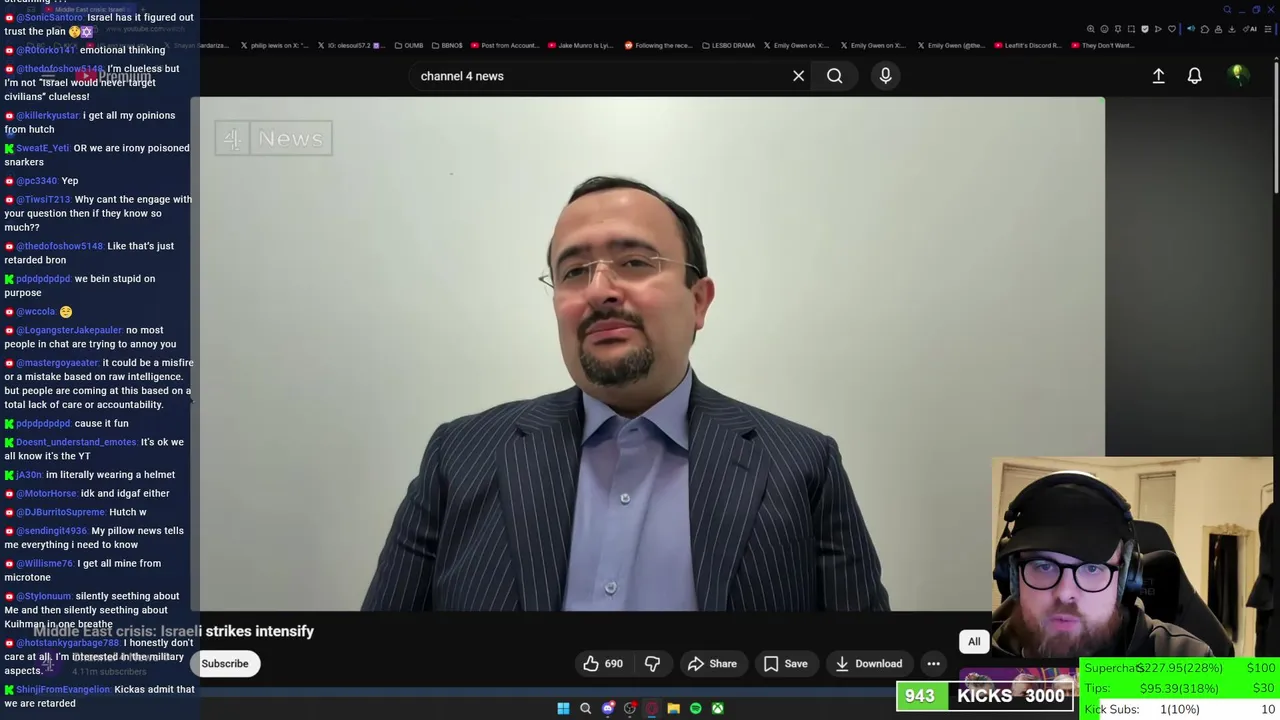Open the more actions ellipsis menu
The image size is (1280, 720).
coord(933,663)
